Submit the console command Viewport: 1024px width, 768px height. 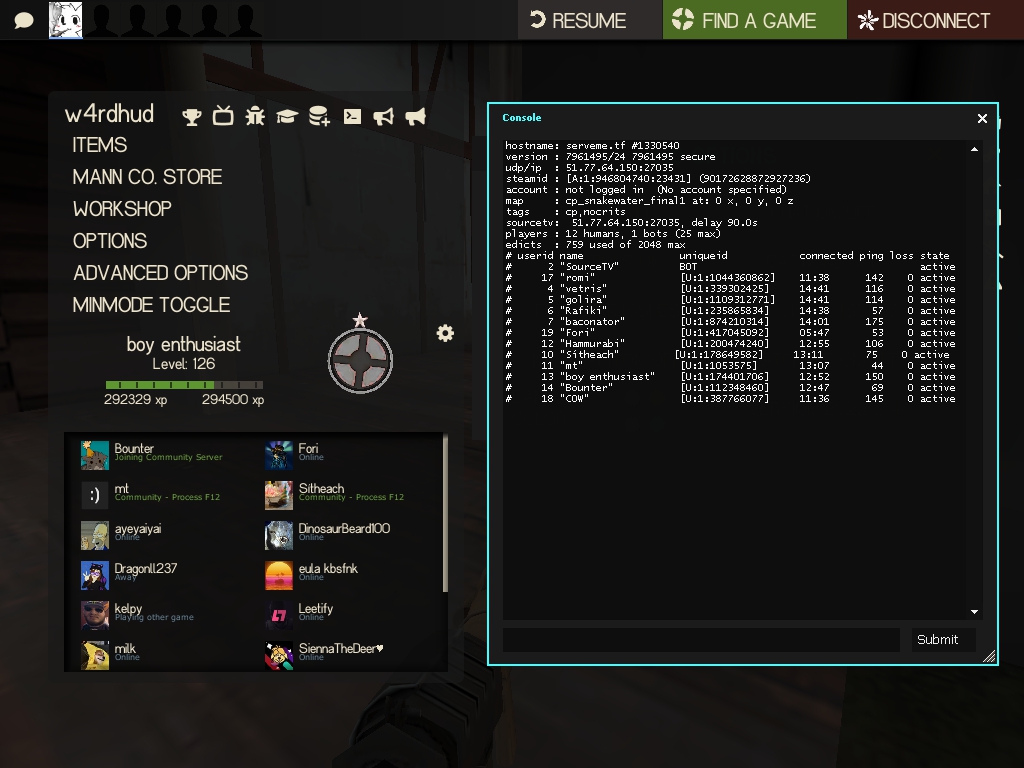tap(943, 640)
